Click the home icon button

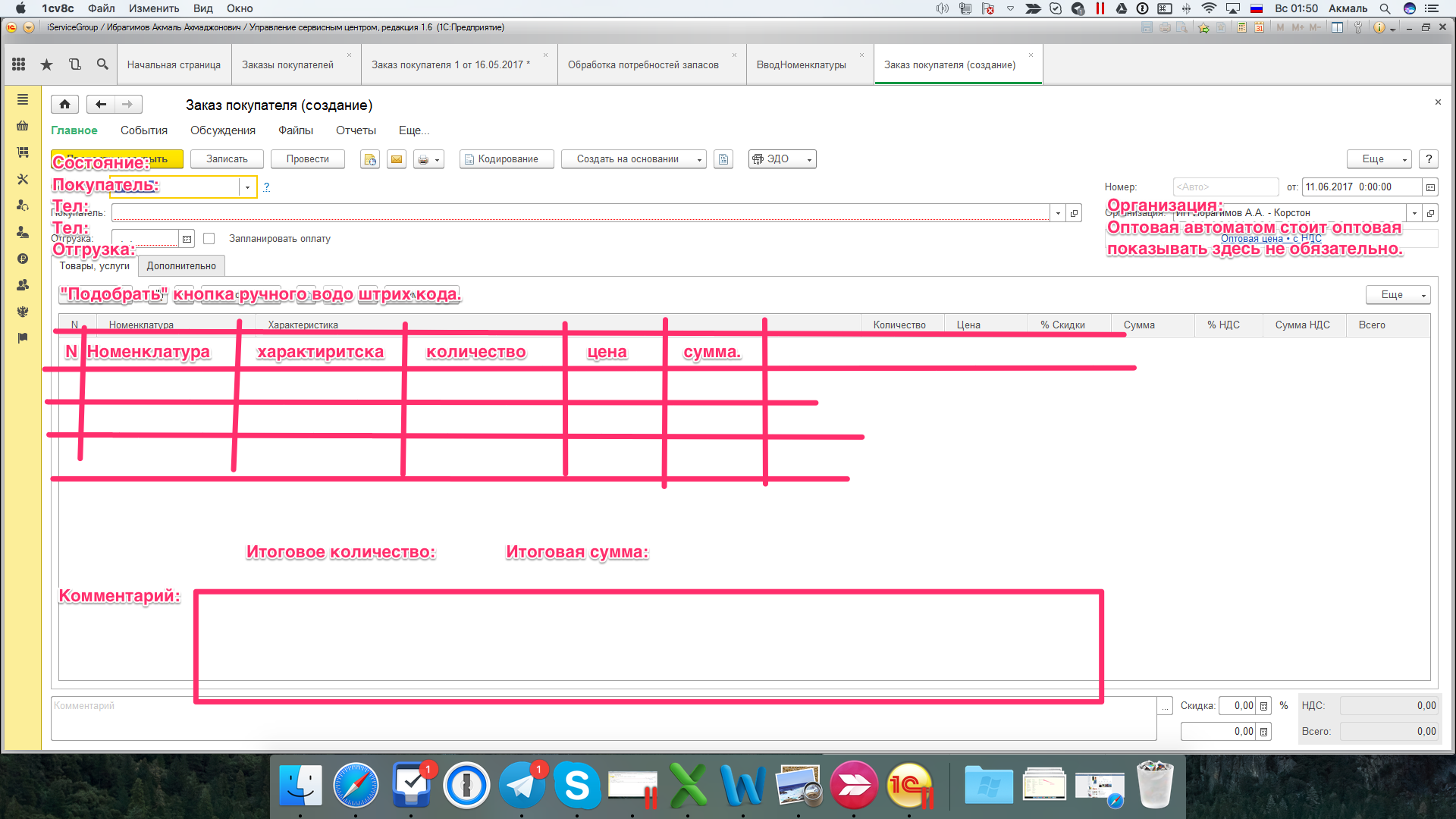point(65,105)
